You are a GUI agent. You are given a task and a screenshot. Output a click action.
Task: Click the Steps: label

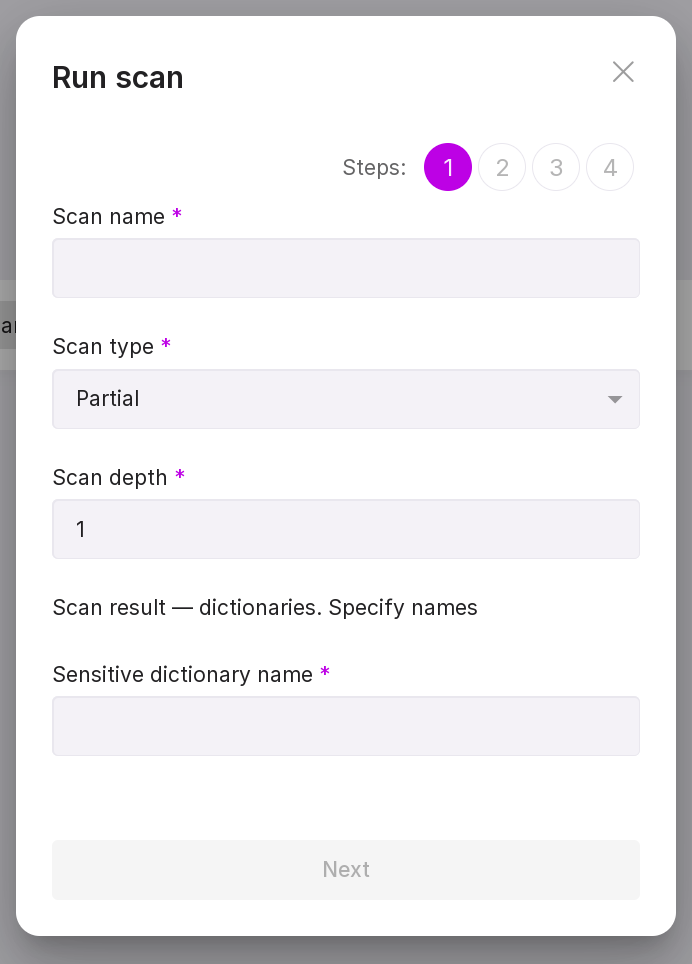click(x=374, y=168)
